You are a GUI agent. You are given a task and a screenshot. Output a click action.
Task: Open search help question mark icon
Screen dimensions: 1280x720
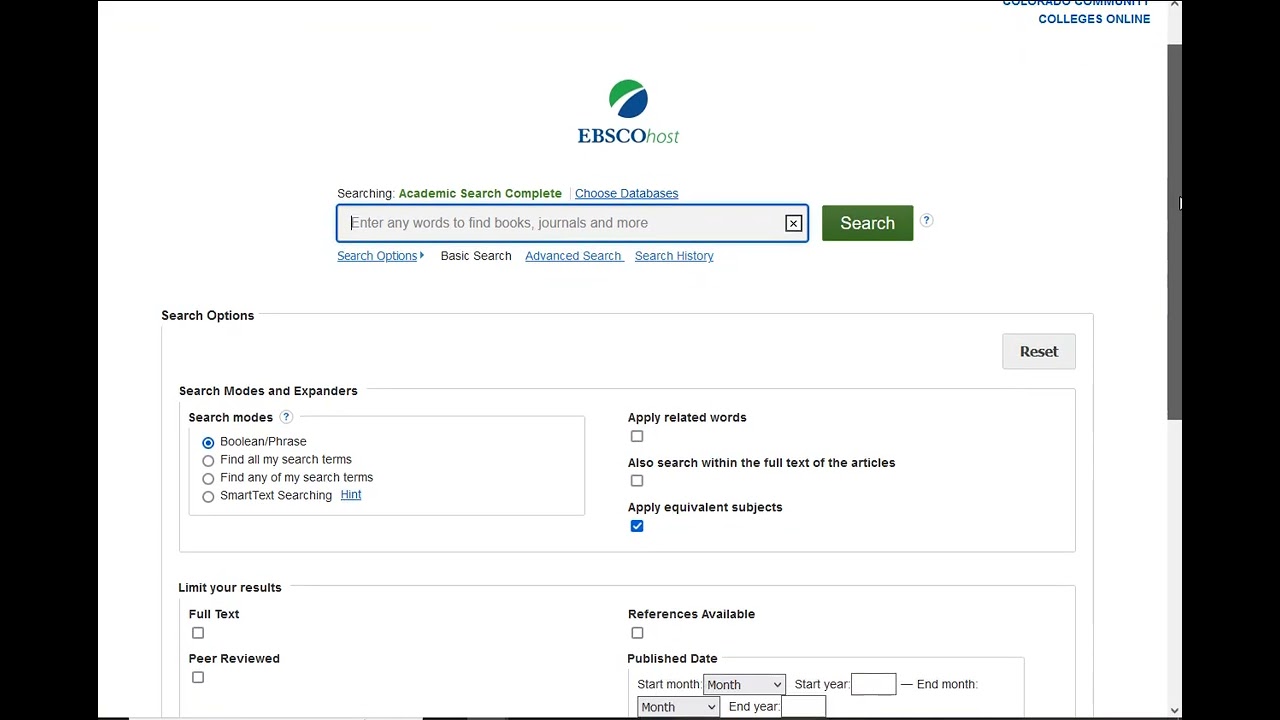pos(926,221)
